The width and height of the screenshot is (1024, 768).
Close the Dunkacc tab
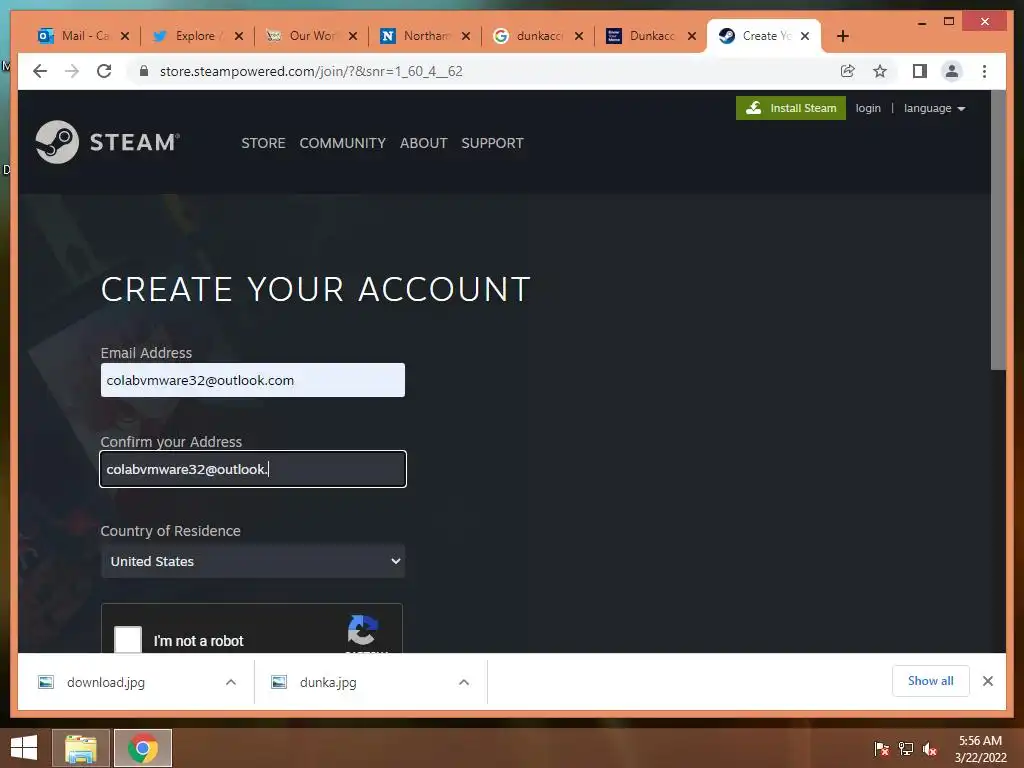tap(692, 36)
